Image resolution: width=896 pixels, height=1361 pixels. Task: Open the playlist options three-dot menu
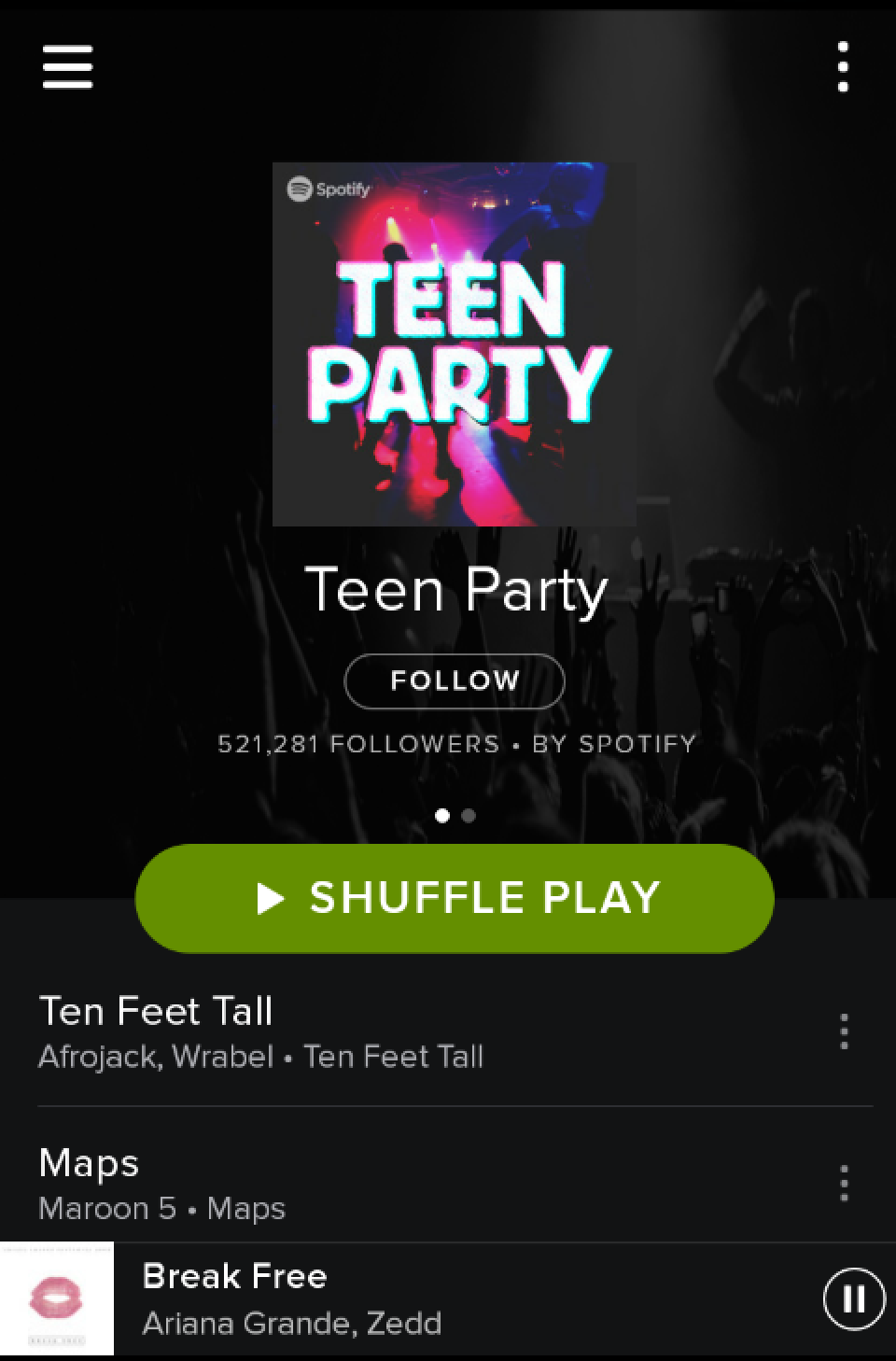click(x=843, y=67)
